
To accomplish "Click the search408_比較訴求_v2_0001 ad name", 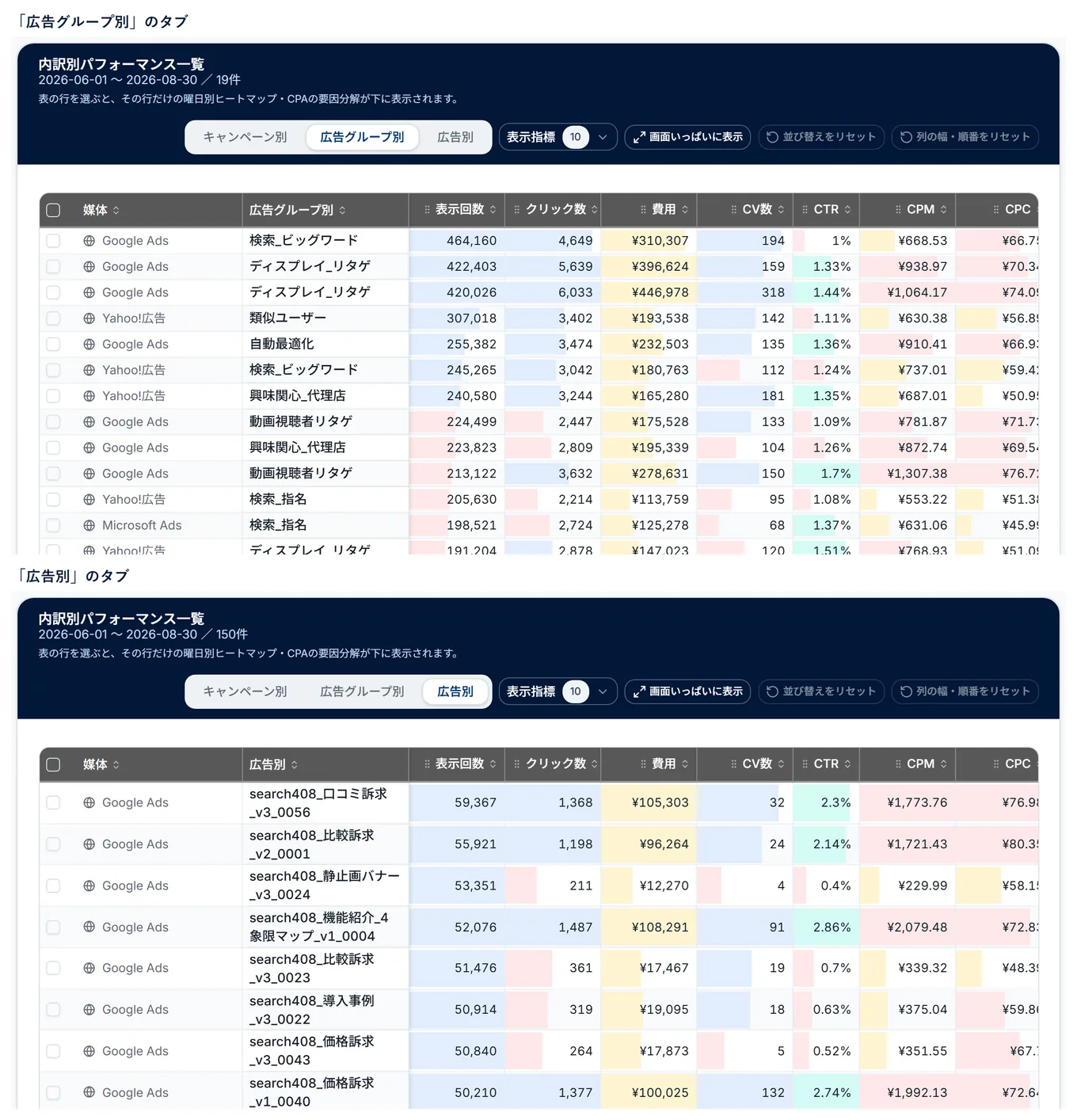I will pos(311,844).
